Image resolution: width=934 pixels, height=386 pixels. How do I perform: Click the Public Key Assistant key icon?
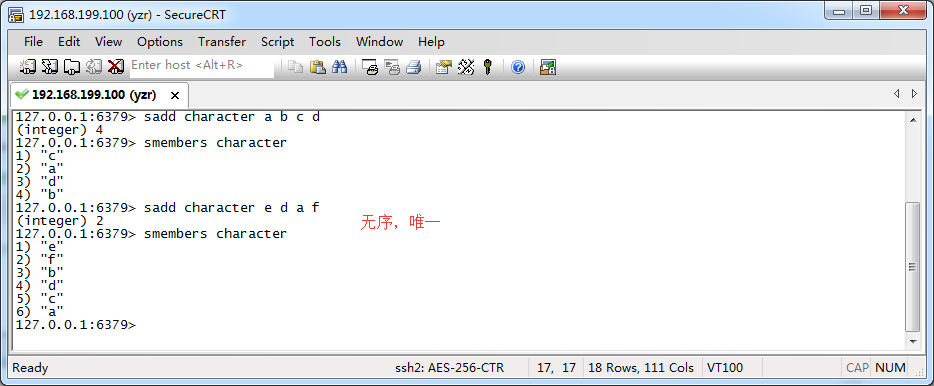click(488, 67)
